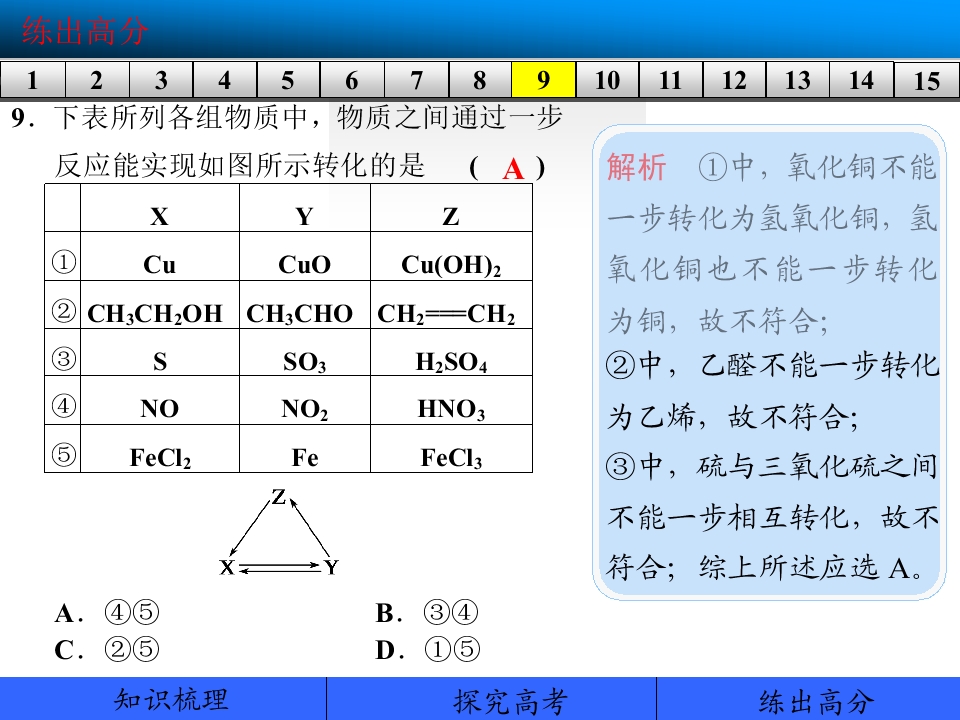Jump to question 2 tab
960x720 pixels.
coord(97,80)
